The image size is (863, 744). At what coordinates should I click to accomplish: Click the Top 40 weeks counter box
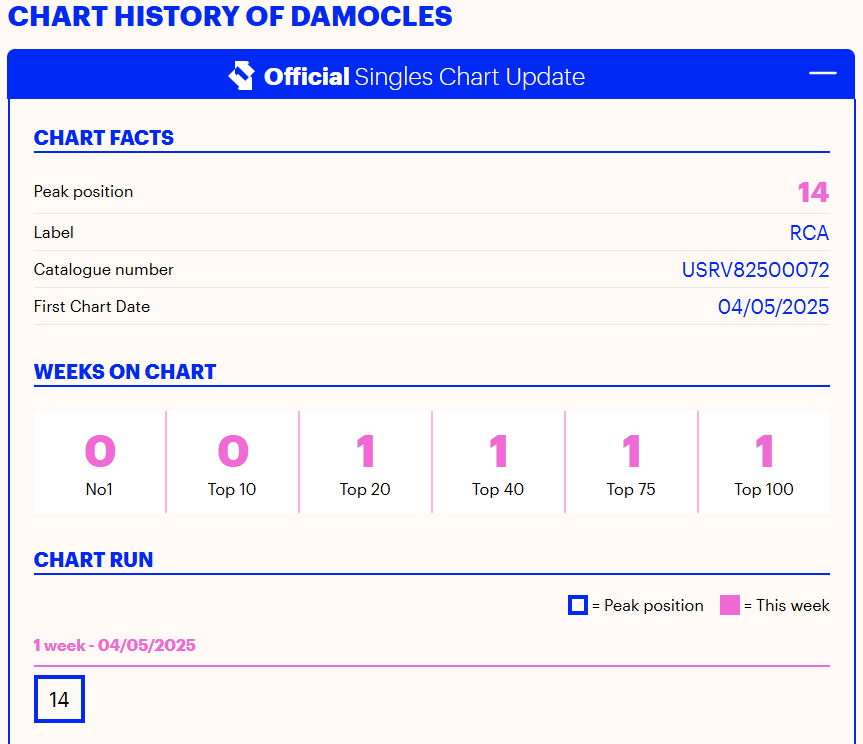[497, 462]
